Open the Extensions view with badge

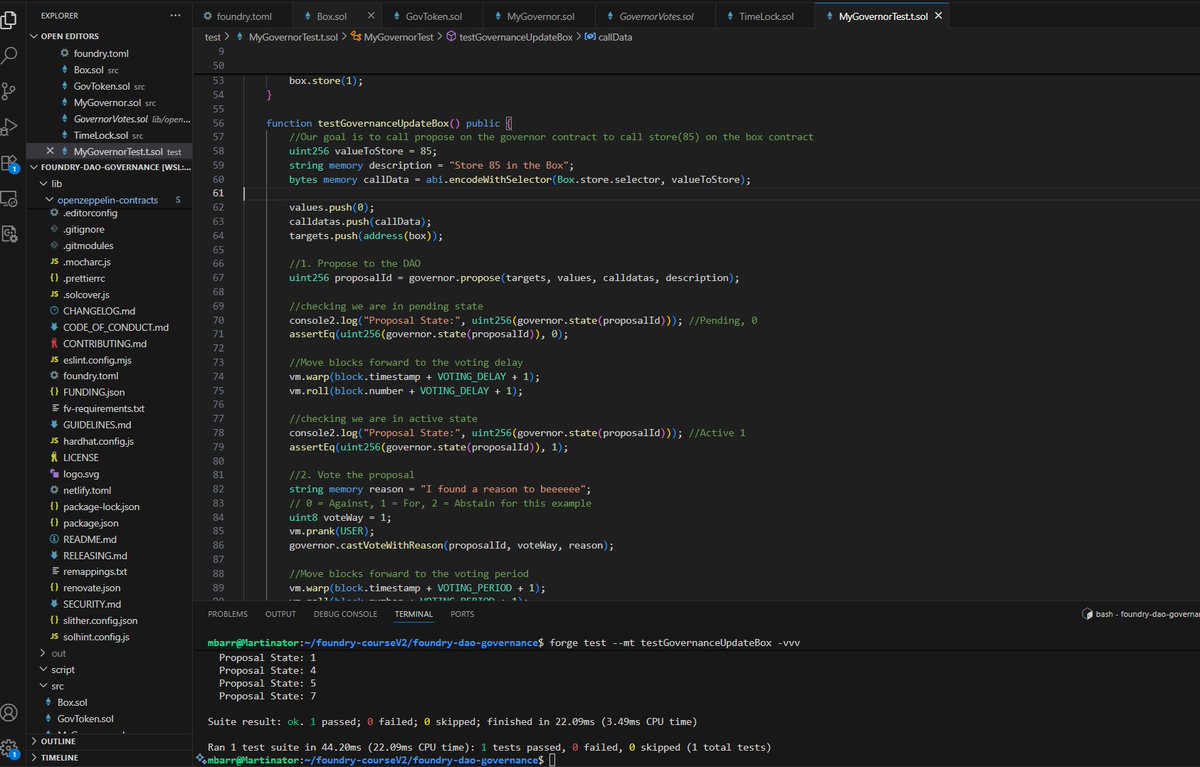tap(10, 163)
